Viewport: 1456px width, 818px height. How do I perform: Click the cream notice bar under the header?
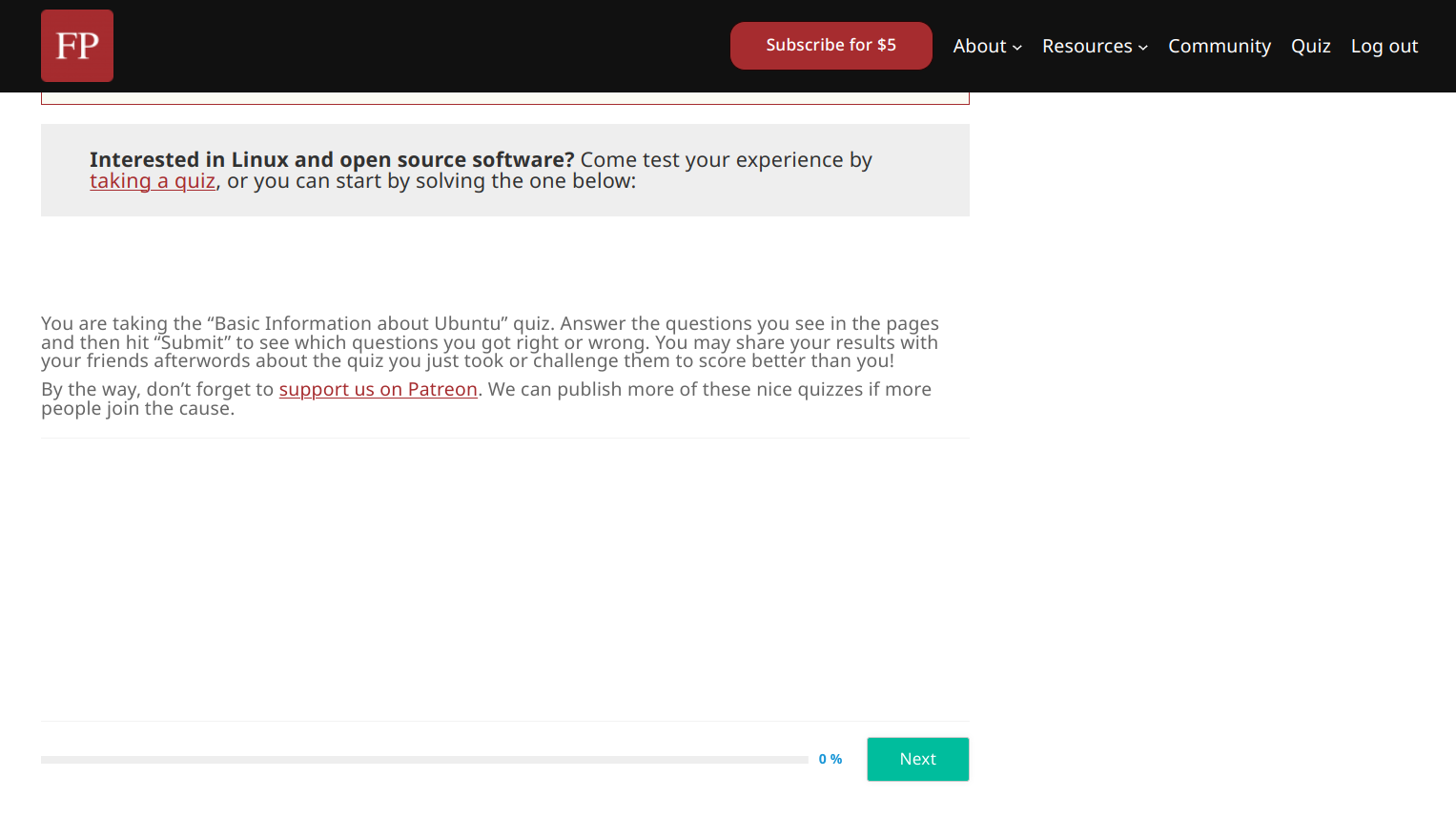pyautogui.click(x=504, y=98)
